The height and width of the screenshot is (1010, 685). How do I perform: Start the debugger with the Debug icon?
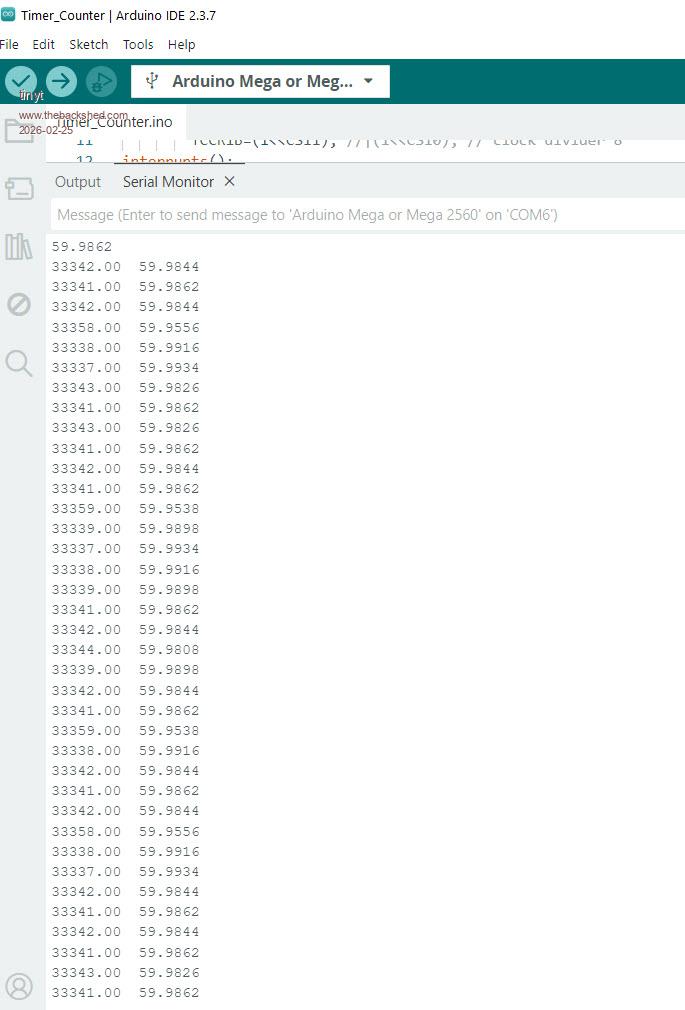click(x=101, y=81)
